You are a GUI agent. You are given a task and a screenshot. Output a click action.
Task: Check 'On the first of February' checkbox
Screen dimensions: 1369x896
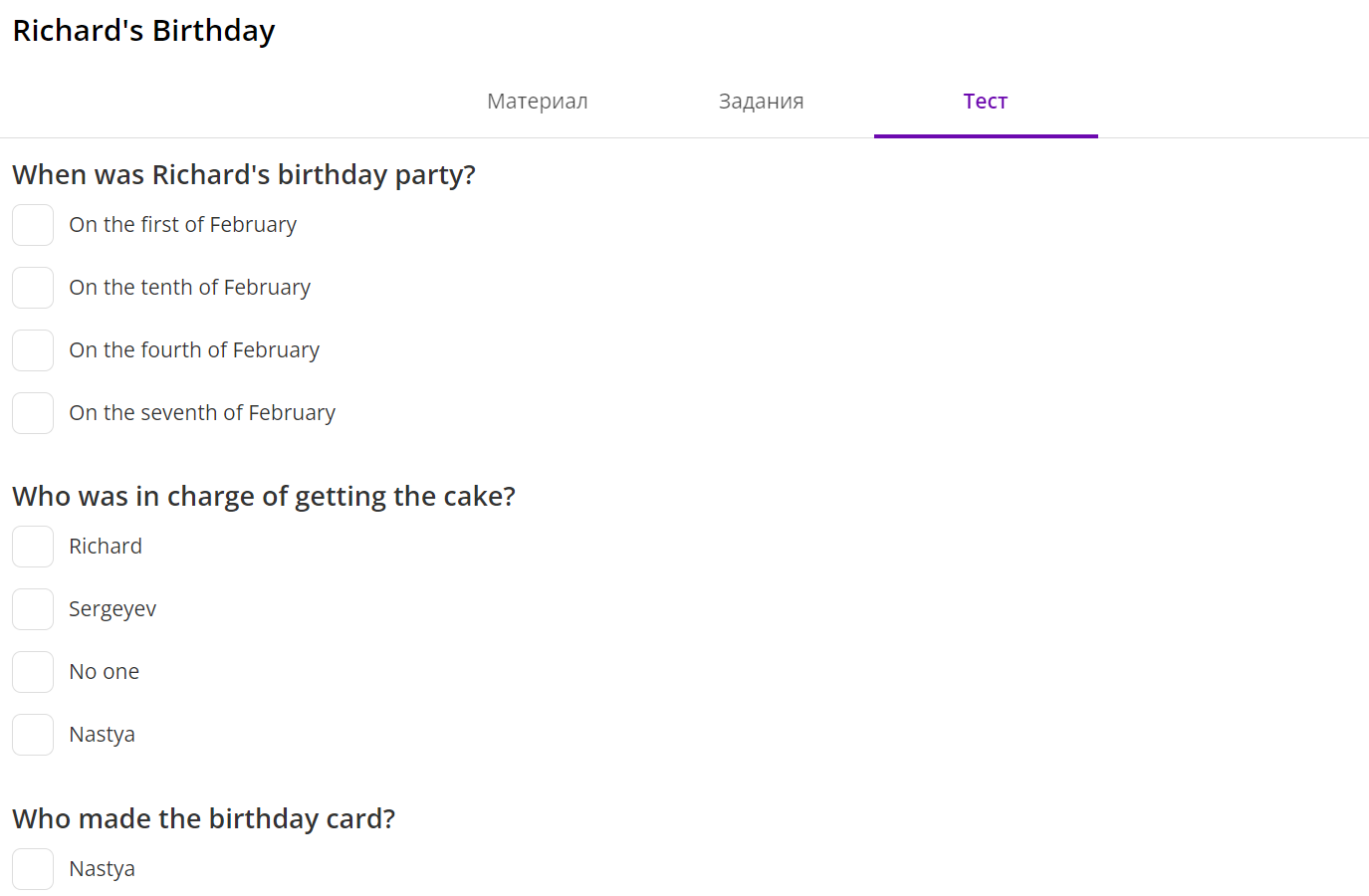pos(33,225)
